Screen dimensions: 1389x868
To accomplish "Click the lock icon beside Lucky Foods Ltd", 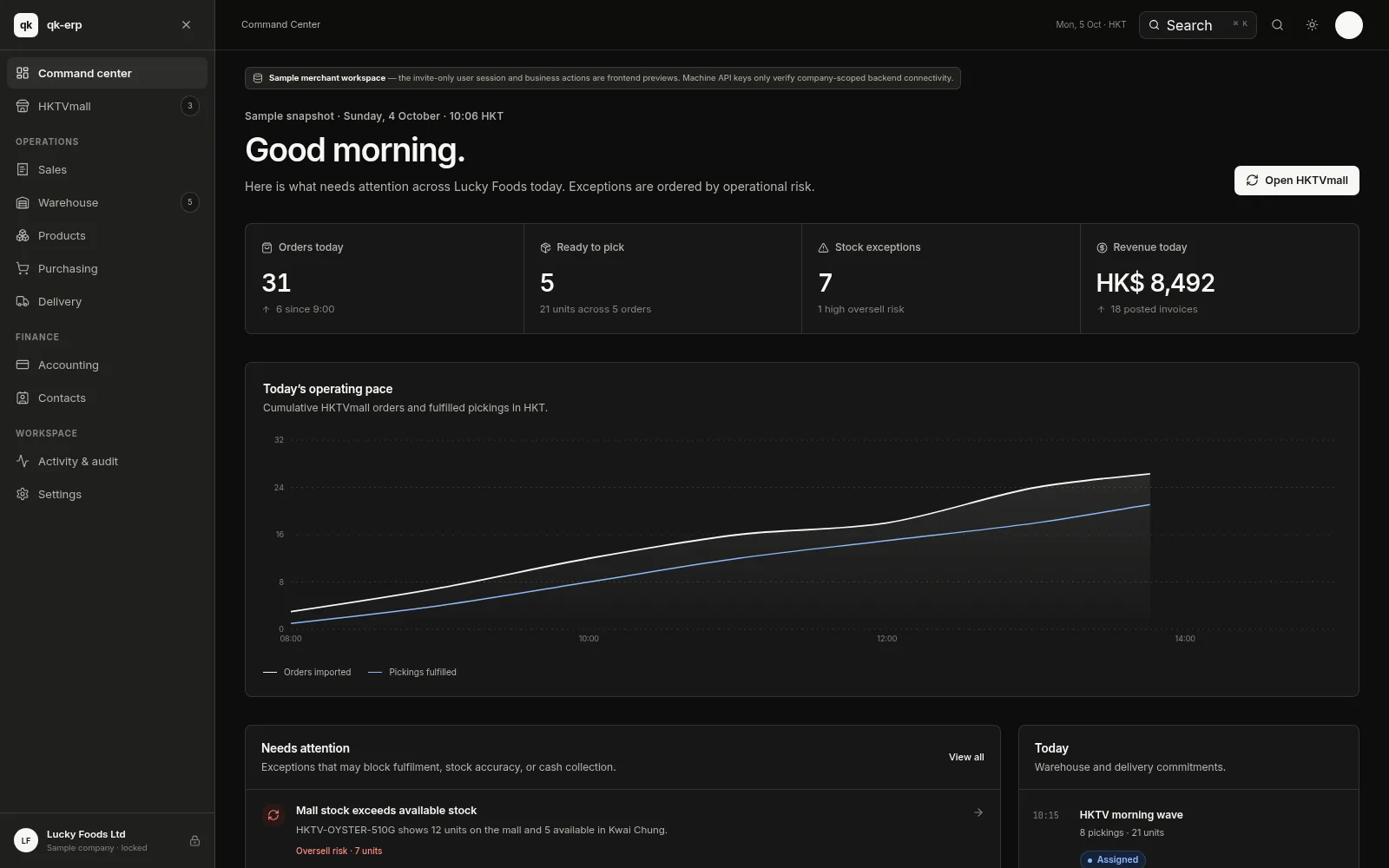I will 194,840.
